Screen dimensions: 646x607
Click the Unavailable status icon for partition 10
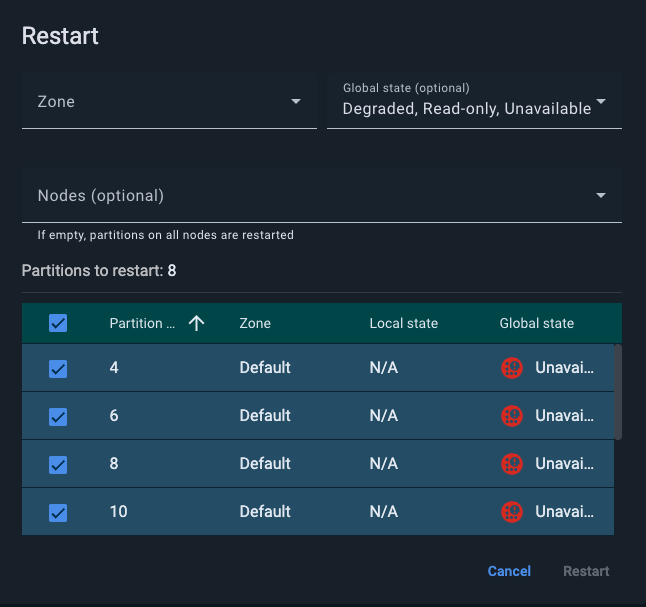(512, 512)
